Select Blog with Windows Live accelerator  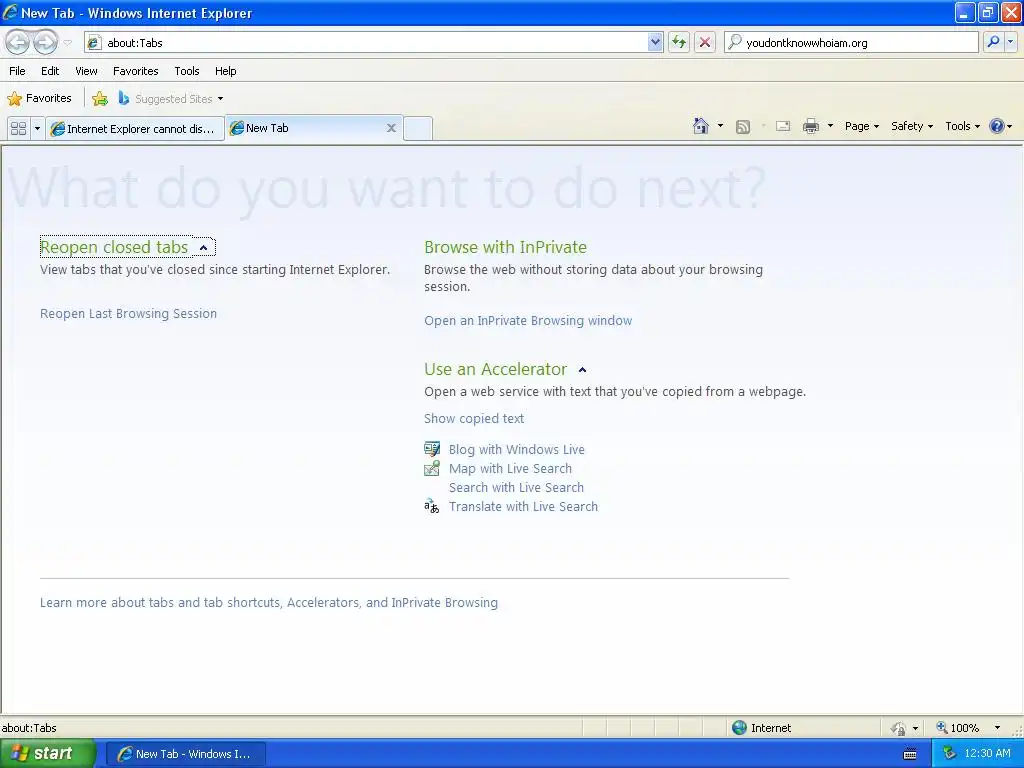[517, 449]
